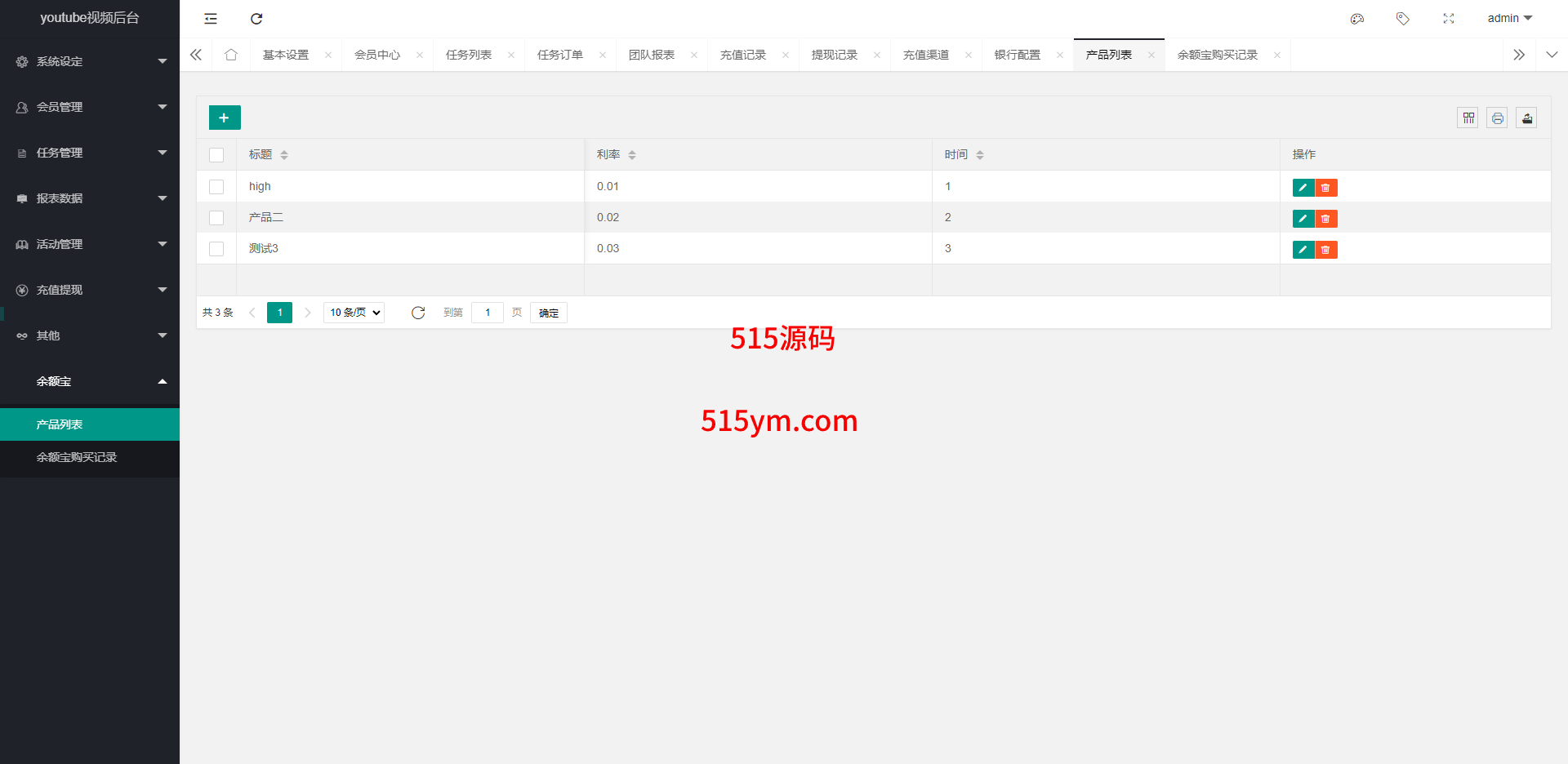
Task: Check the checkbox for the high row
Action: coord(216,187)
